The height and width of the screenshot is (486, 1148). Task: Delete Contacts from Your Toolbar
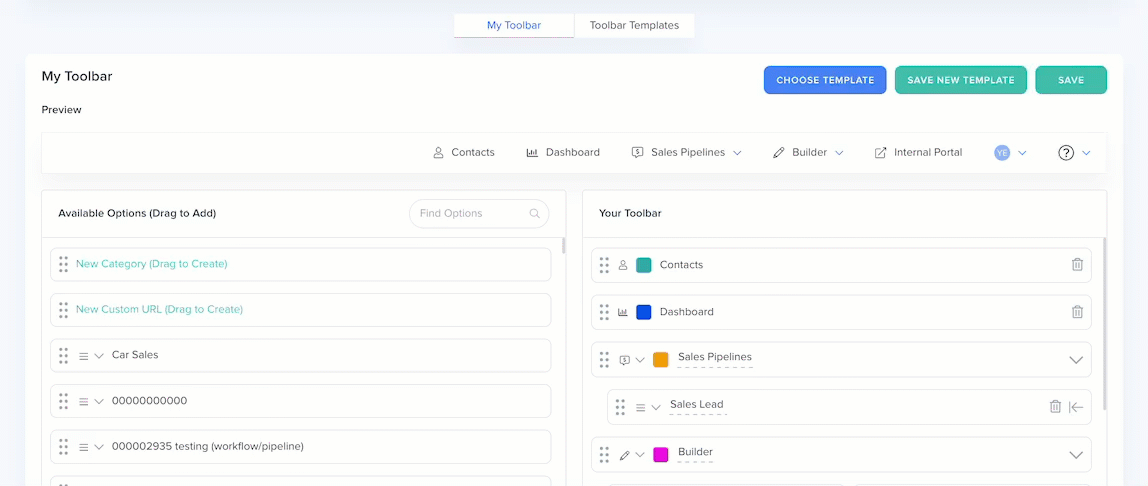(1077, 265)
